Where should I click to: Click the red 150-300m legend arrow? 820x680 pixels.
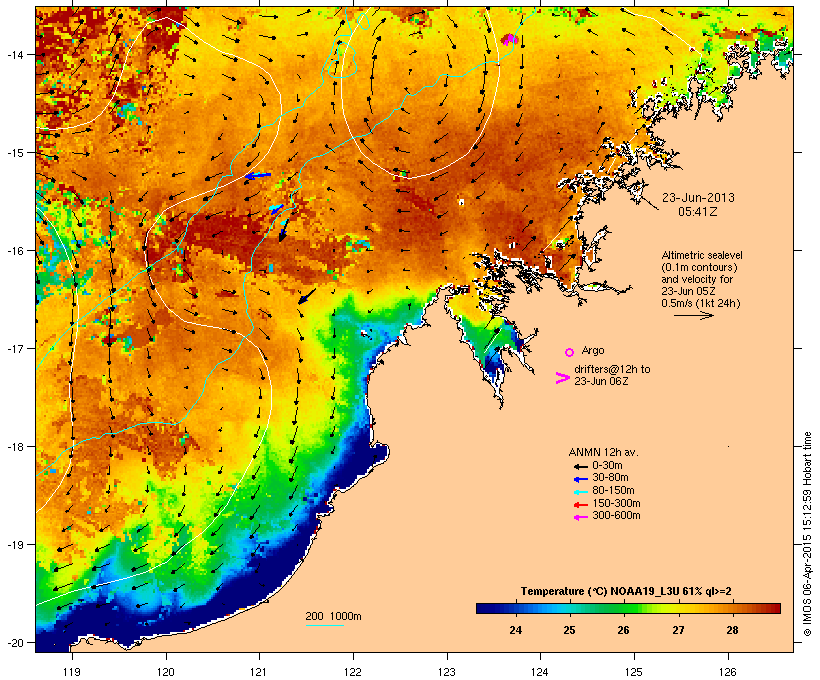click(580, 505)
